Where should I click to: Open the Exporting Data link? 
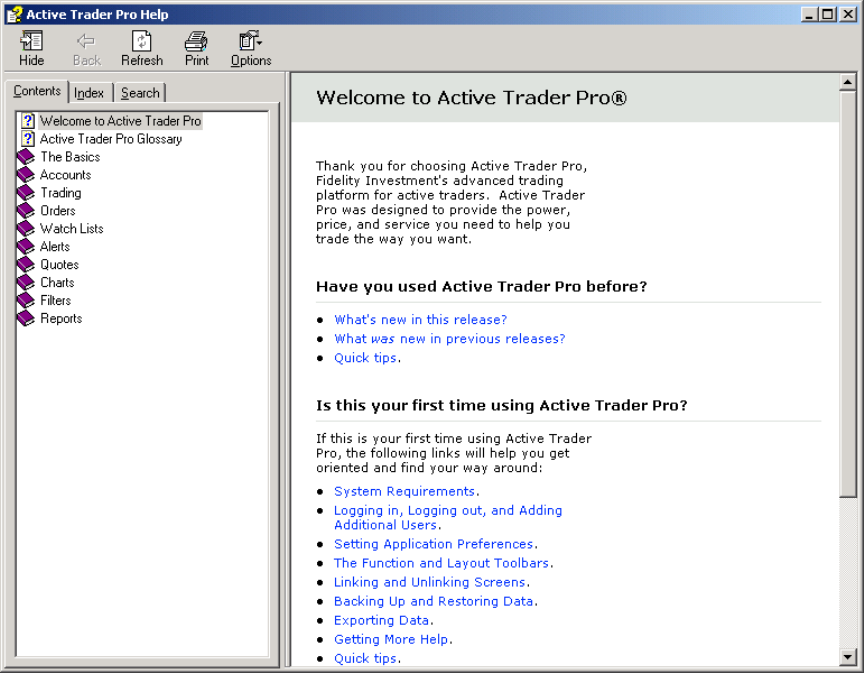(x=381, y=621)
